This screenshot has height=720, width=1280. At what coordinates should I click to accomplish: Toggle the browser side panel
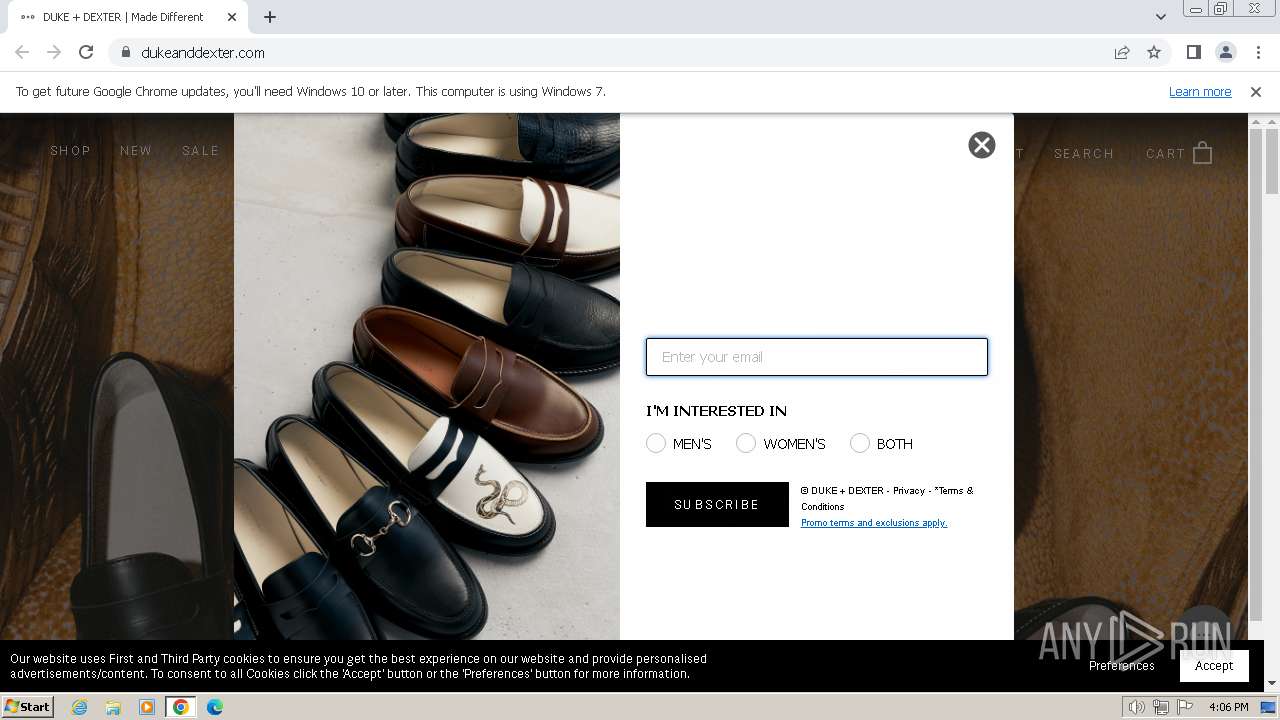pos(1193,53)
